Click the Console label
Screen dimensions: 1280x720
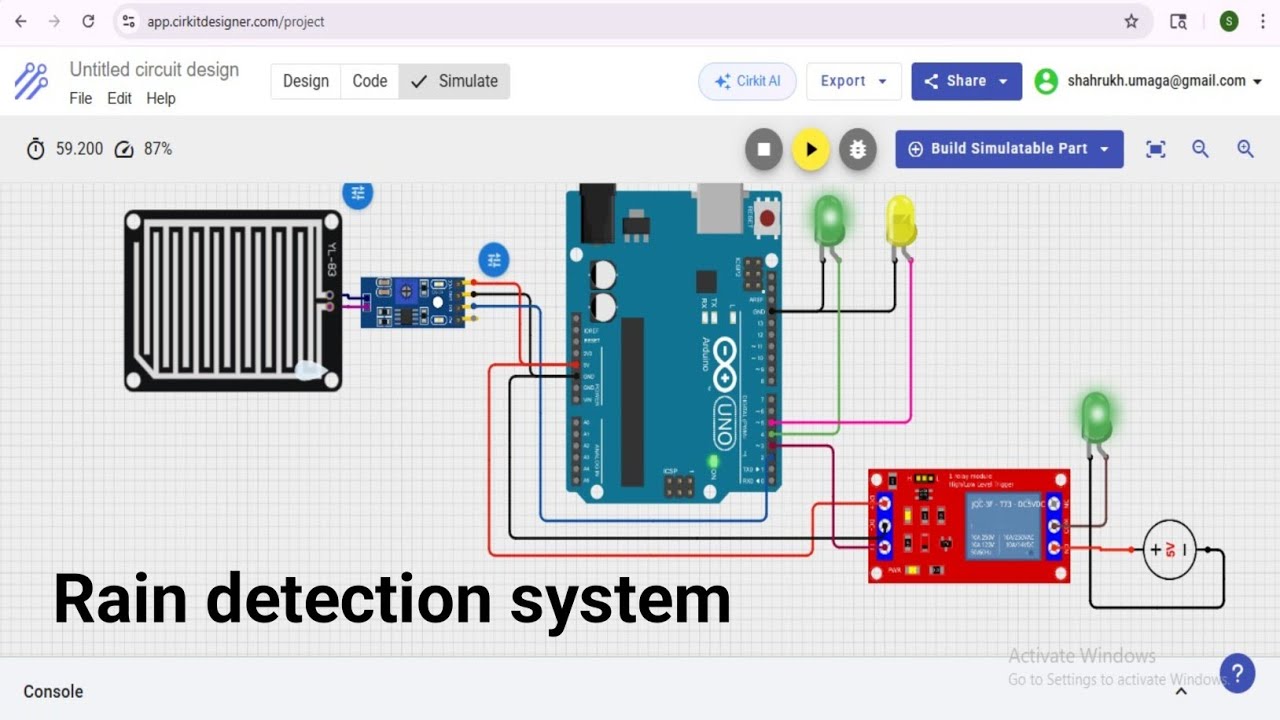point(53,691)
